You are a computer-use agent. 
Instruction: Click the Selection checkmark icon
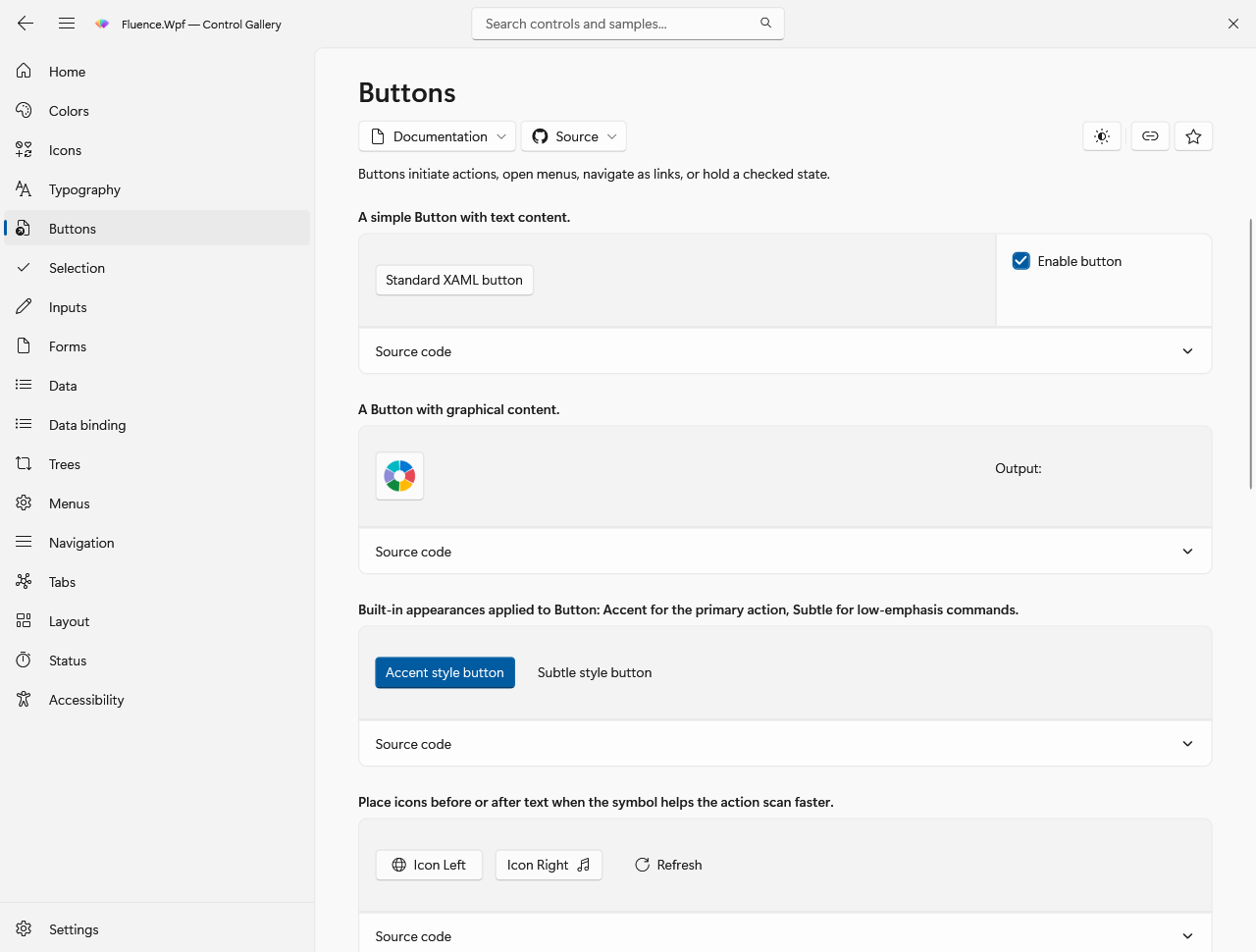(24, 267)
